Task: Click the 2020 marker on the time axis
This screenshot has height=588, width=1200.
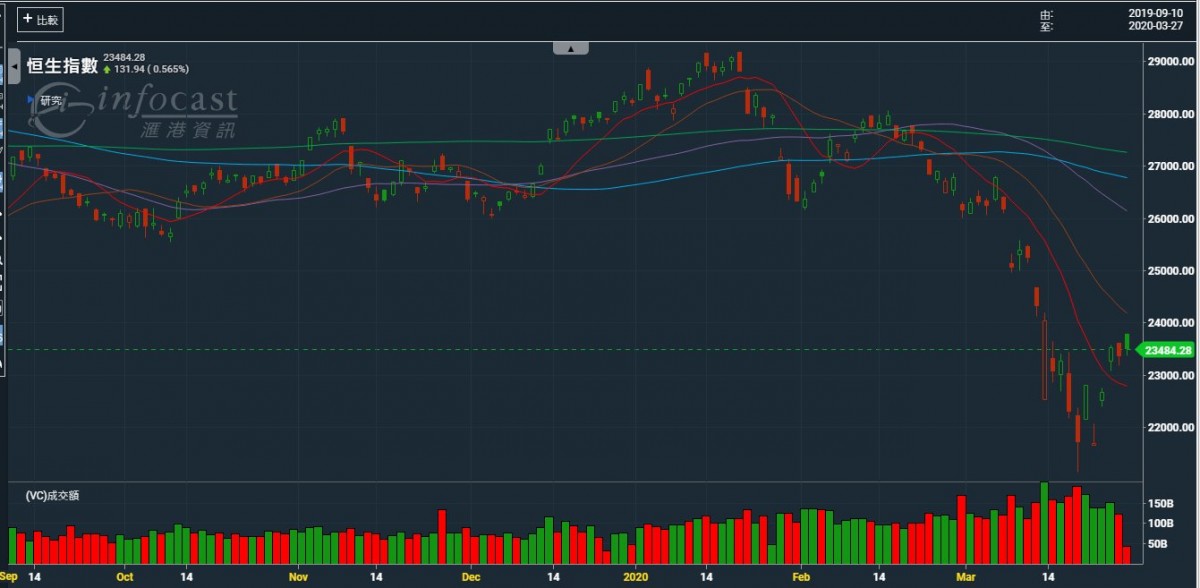Action: coord(637,577)
